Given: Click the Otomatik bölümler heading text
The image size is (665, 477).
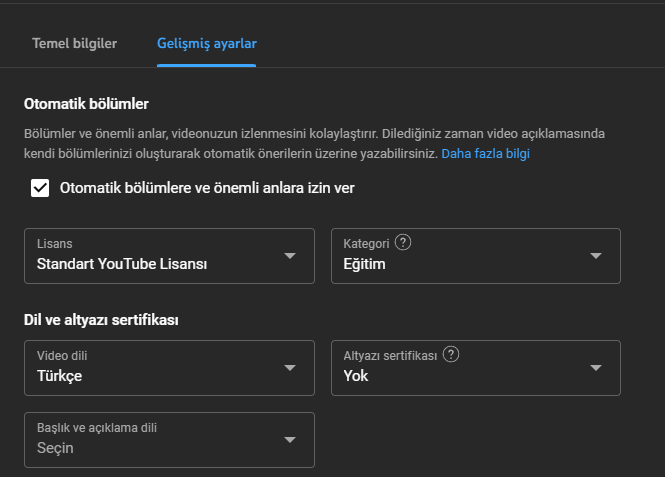Looking at the screenshot, I should [86, 104].
